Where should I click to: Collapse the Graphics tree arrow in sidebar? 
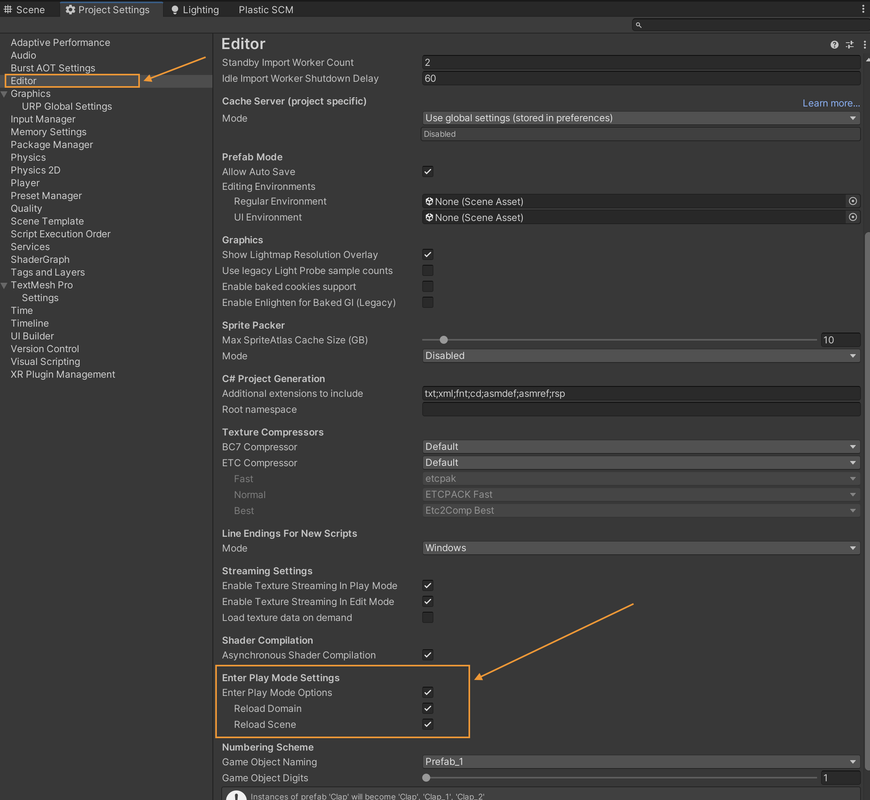[x=4, y=94]
